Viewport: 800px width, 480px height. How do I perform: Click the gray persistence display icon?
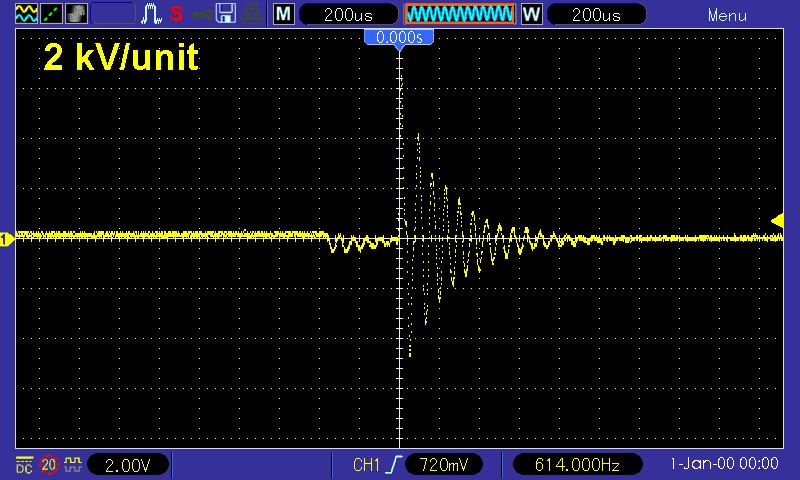click(76, 14)
